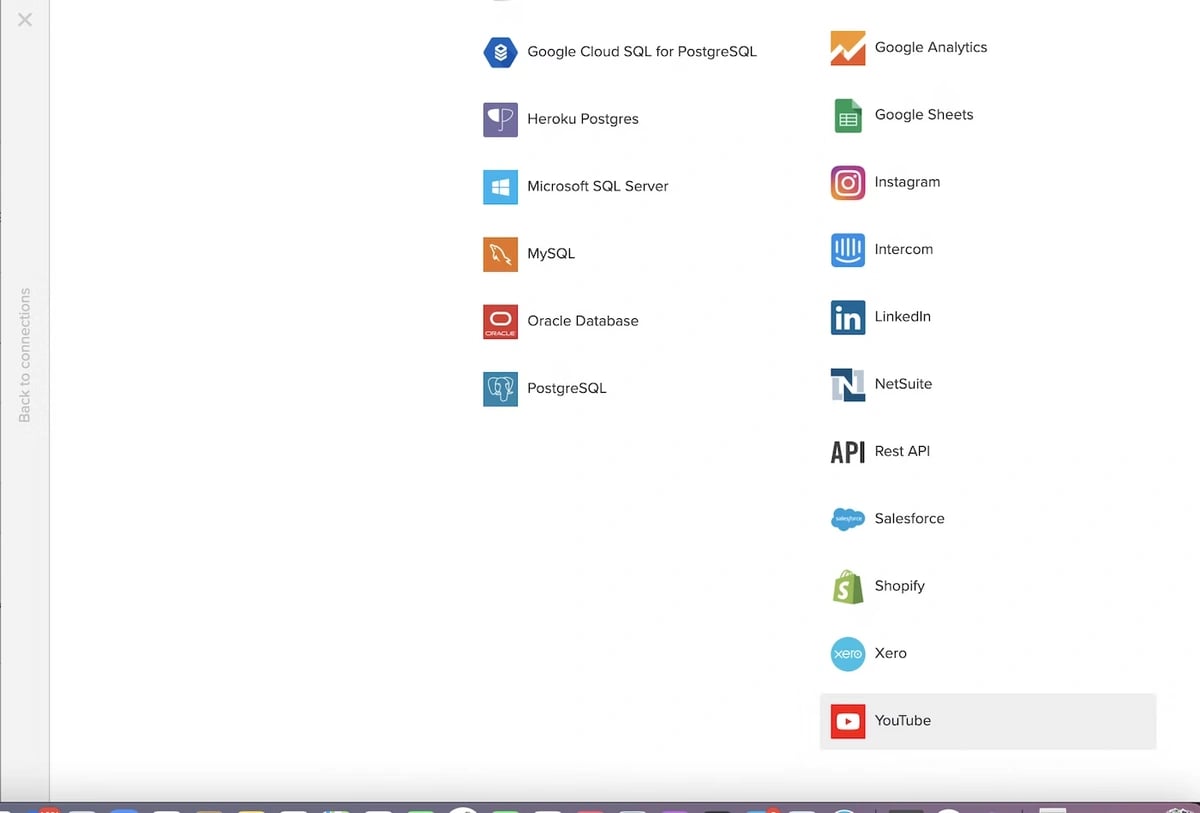Viewport: 1200px width, 813px height.
Task: Pick the Microsoft SQL Server icon
Action: coord(500,186)
